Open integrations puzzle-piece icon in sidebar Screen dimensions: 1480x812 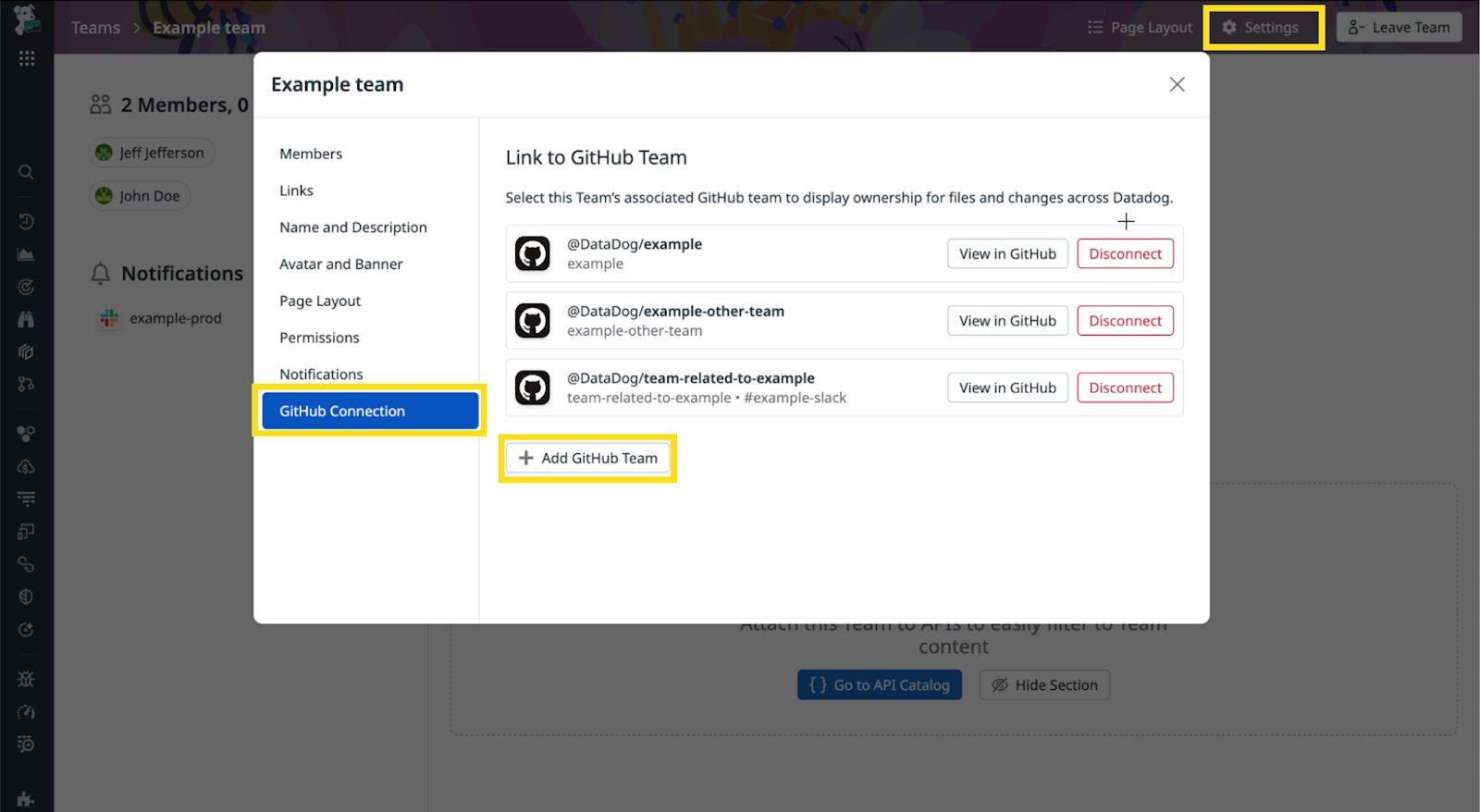pos(26,800)
